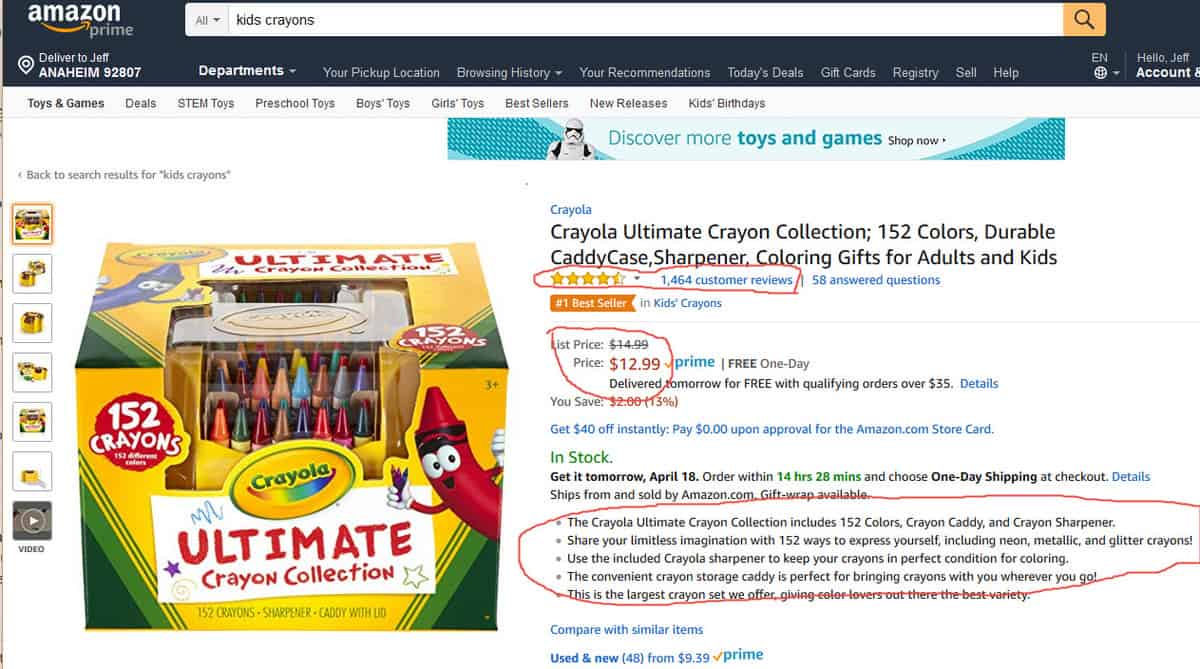Click the toys and games banner

pos(755,139)
